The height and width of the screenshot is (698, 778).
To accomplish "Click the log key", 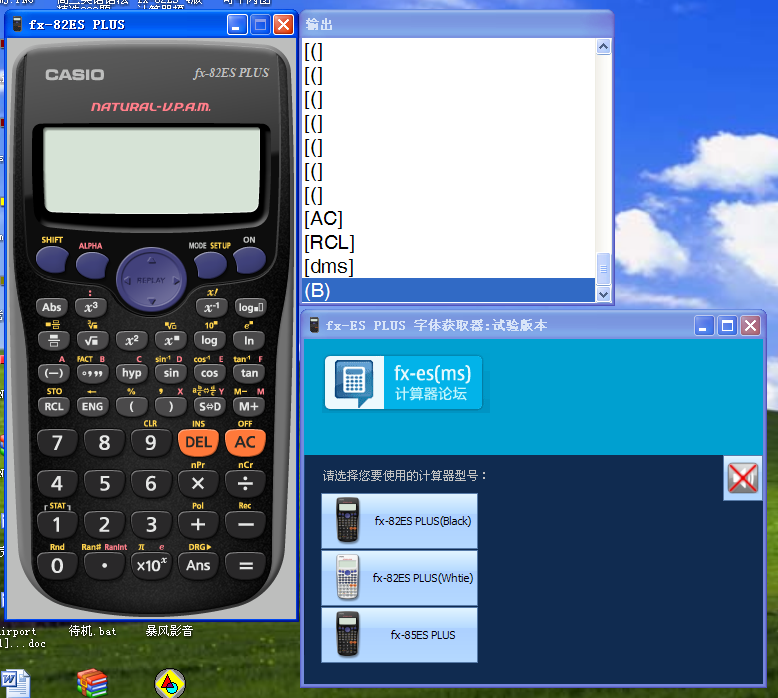I will [x=209, y=340].
